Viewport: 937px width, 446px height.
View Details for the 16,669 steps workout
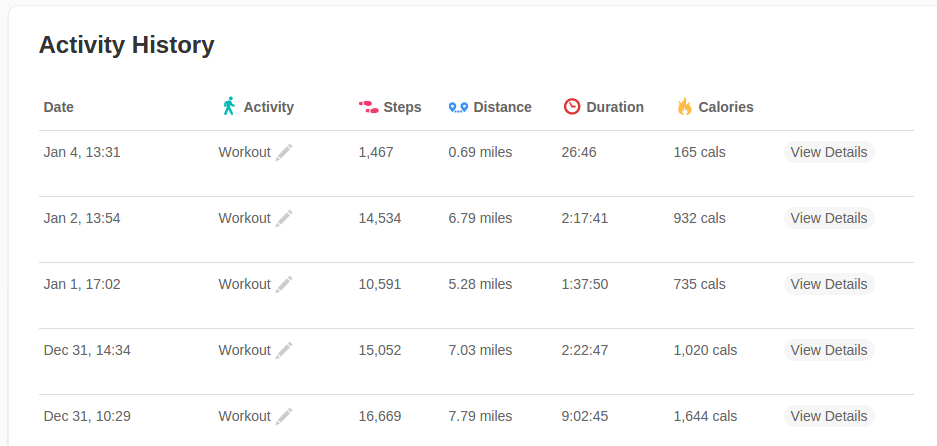click(829, 416)
